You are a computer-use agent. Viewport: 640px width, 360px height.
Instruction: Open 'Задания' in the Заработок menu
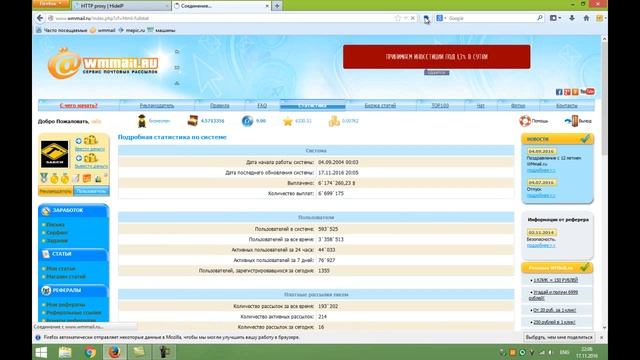click(x=57, y=241)
